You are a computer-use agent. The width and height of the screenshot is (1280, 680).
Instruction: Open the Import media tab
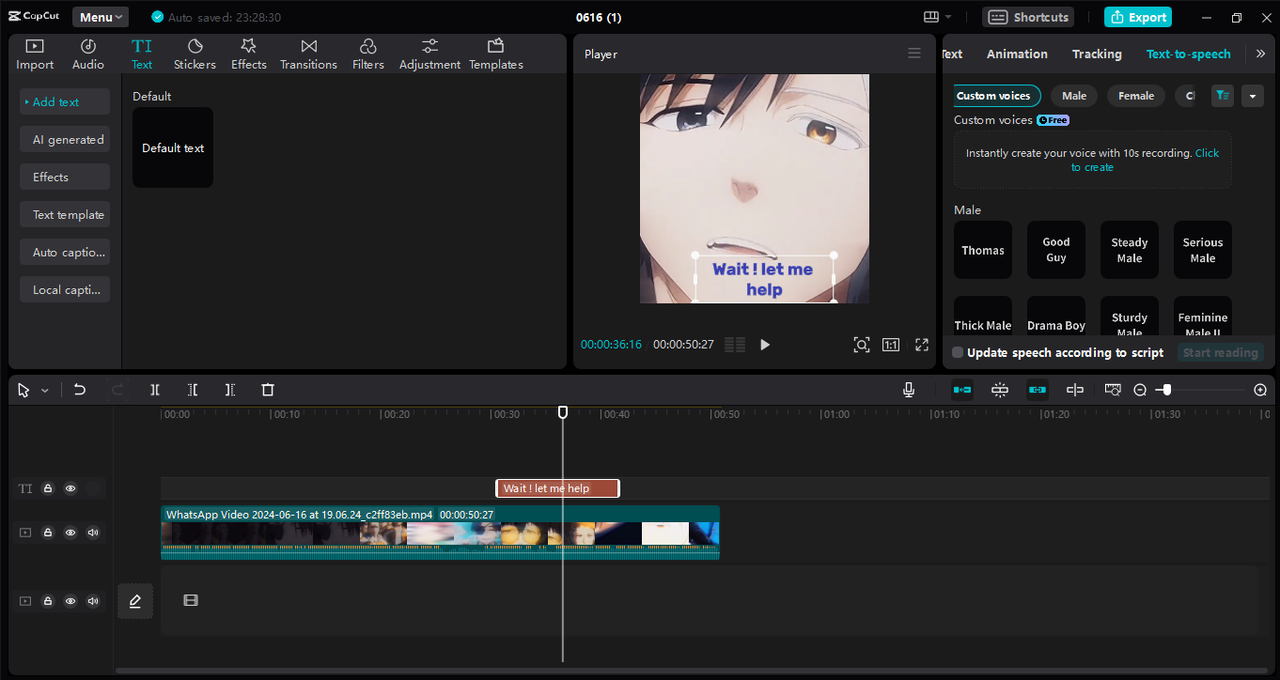35,54
